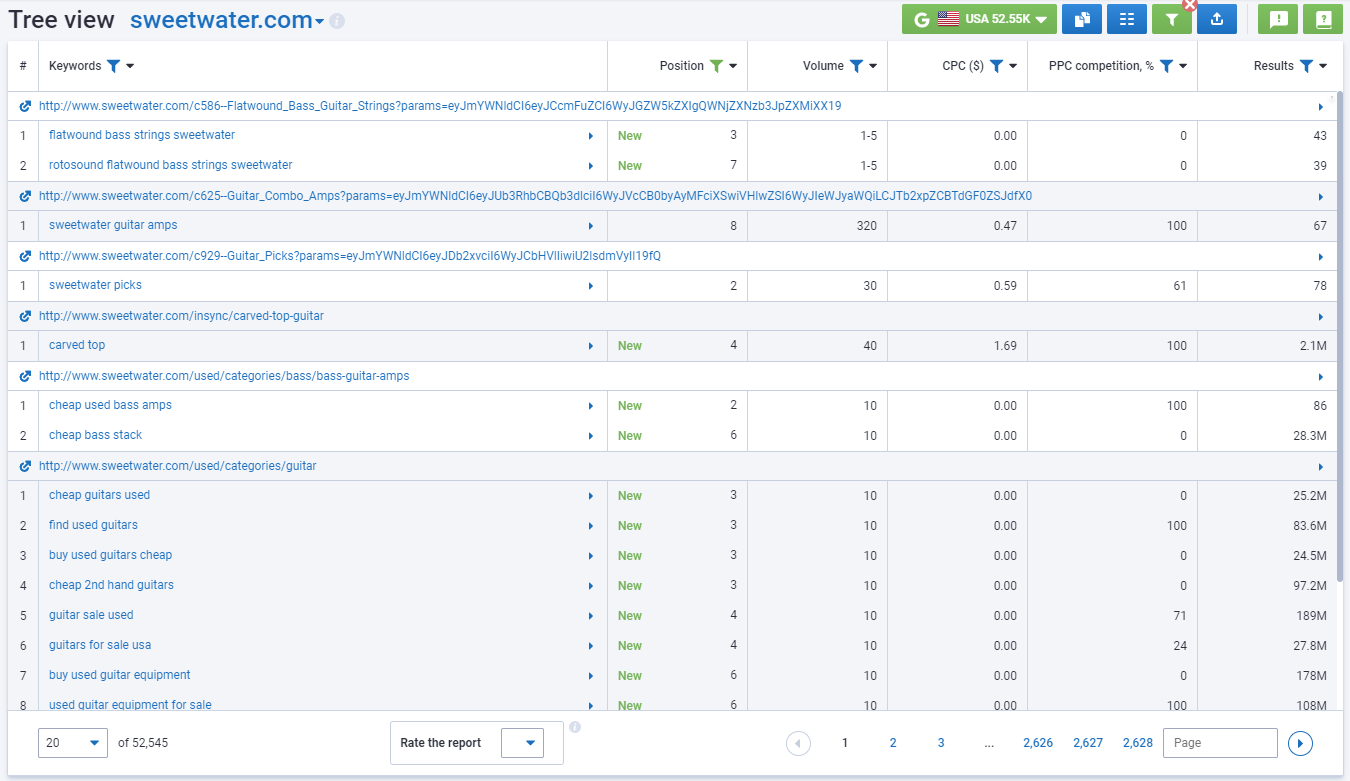Click the Results column filter icon
The width and height of the screenshot is (1350, 781).
(1306, 66)
